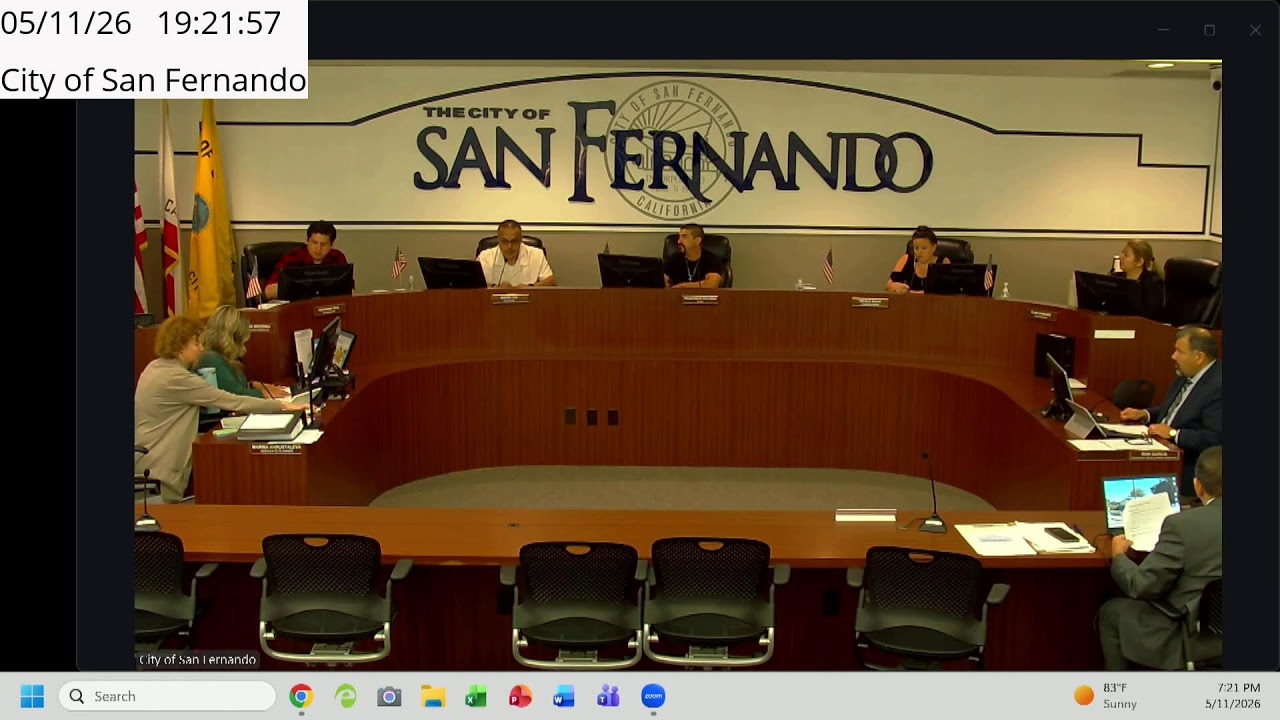The image size is (1280, 720).
Task: Open PowerPoint from the taskbar
Action: 520,696
